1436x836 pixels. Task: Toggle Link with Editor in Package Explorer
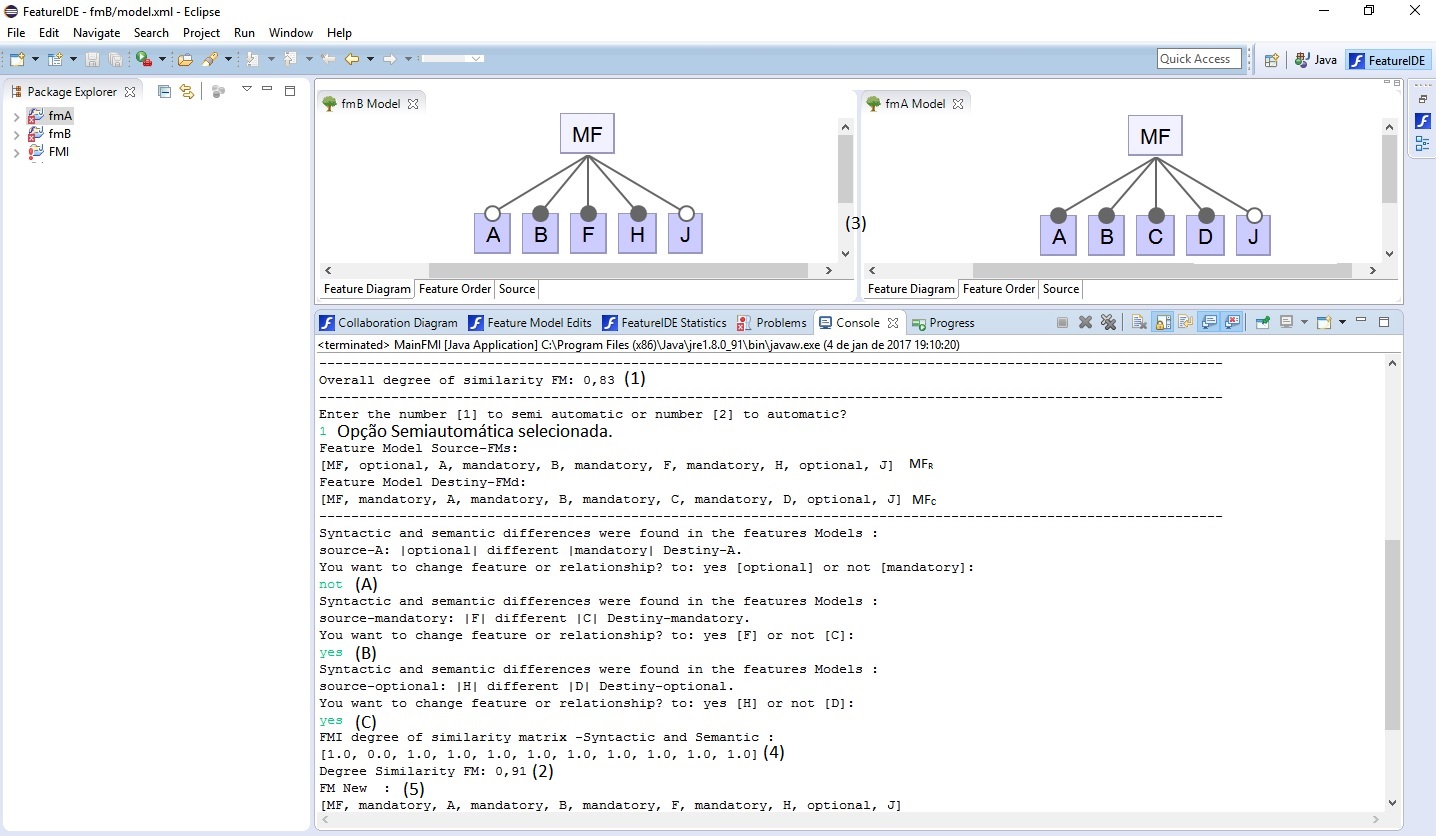tap(186, 91)
